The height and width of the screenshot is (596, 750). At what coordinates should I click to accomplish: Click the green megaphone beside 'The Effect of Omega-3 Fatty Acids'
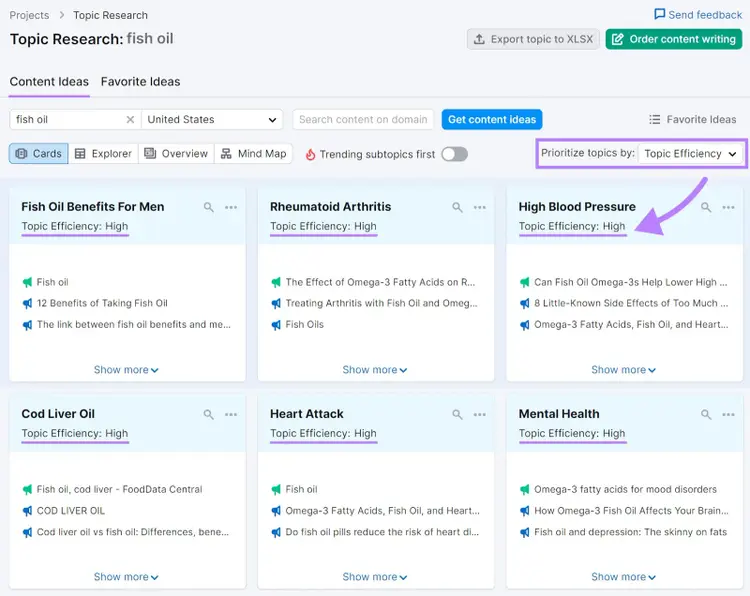(x=276, y=282)
